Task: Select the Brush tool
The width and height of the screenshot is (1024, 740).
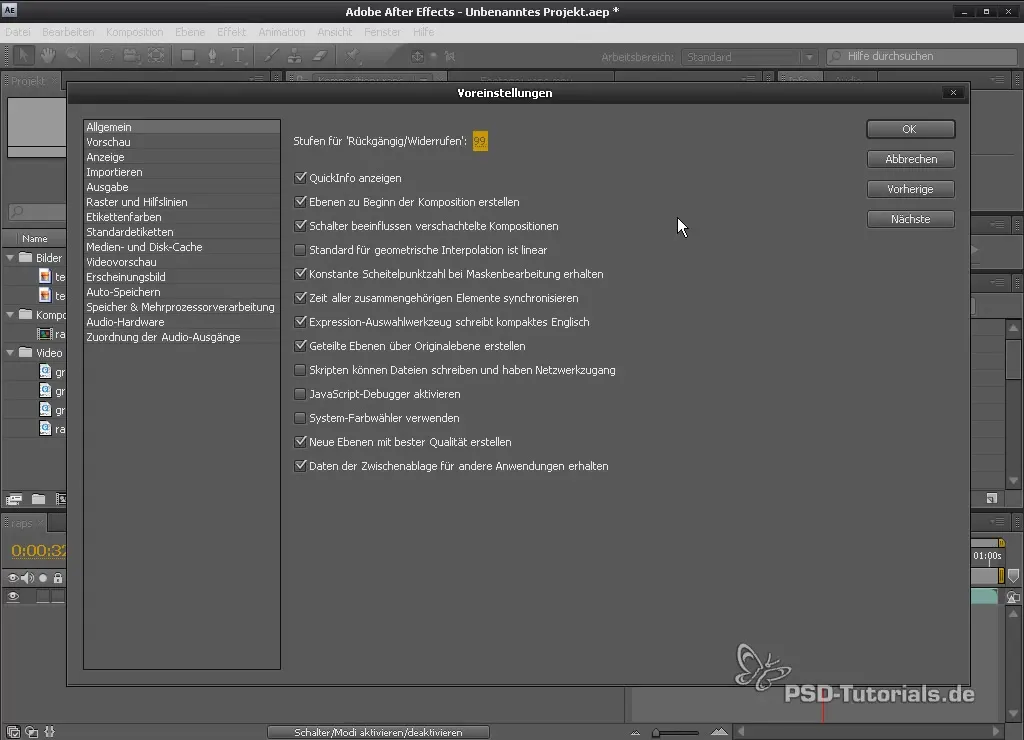Action: (270, 56)
